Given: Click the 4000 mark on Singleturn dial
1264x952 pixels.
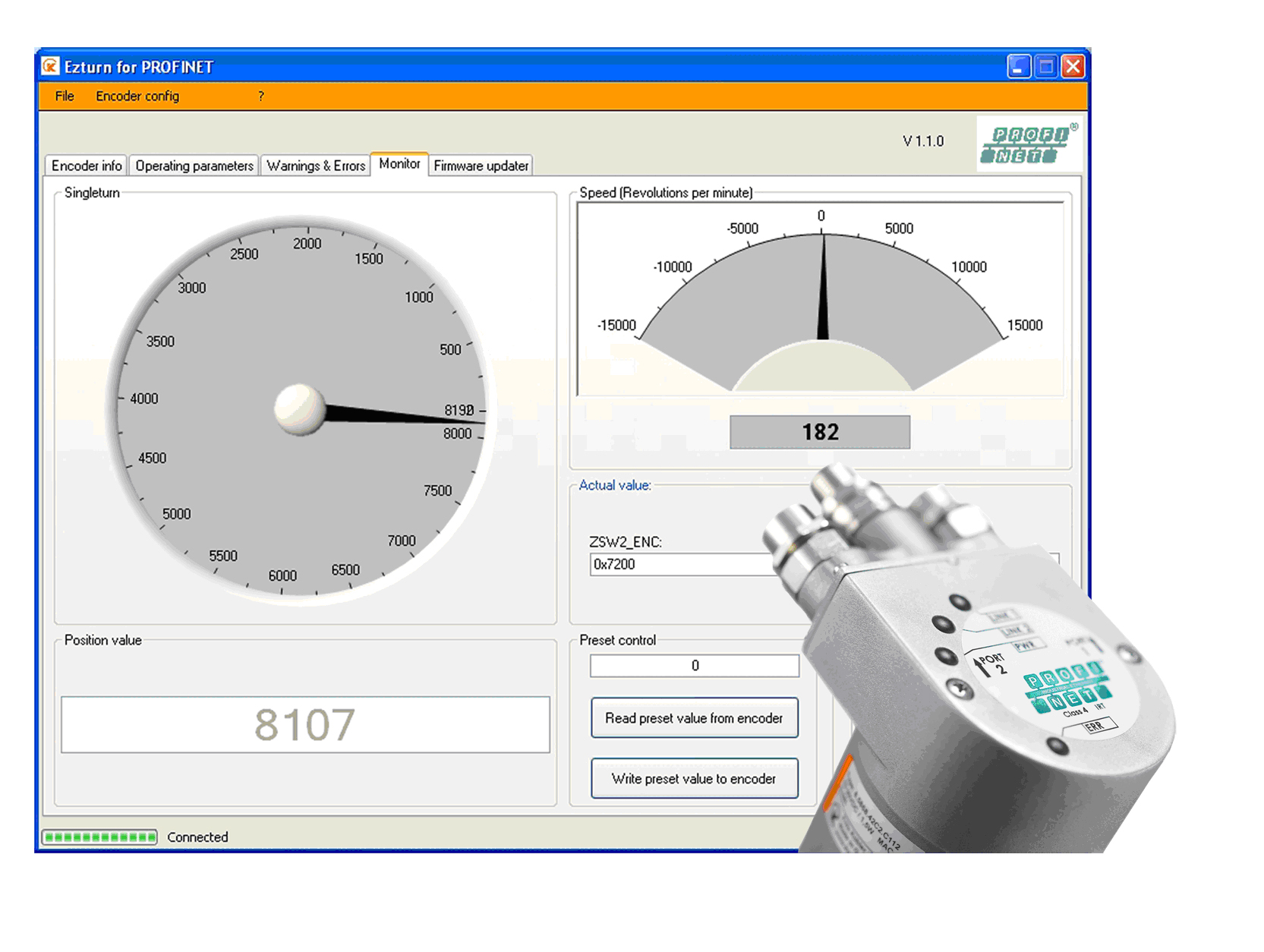Looking at the screenshot, I should coord(143,399).
